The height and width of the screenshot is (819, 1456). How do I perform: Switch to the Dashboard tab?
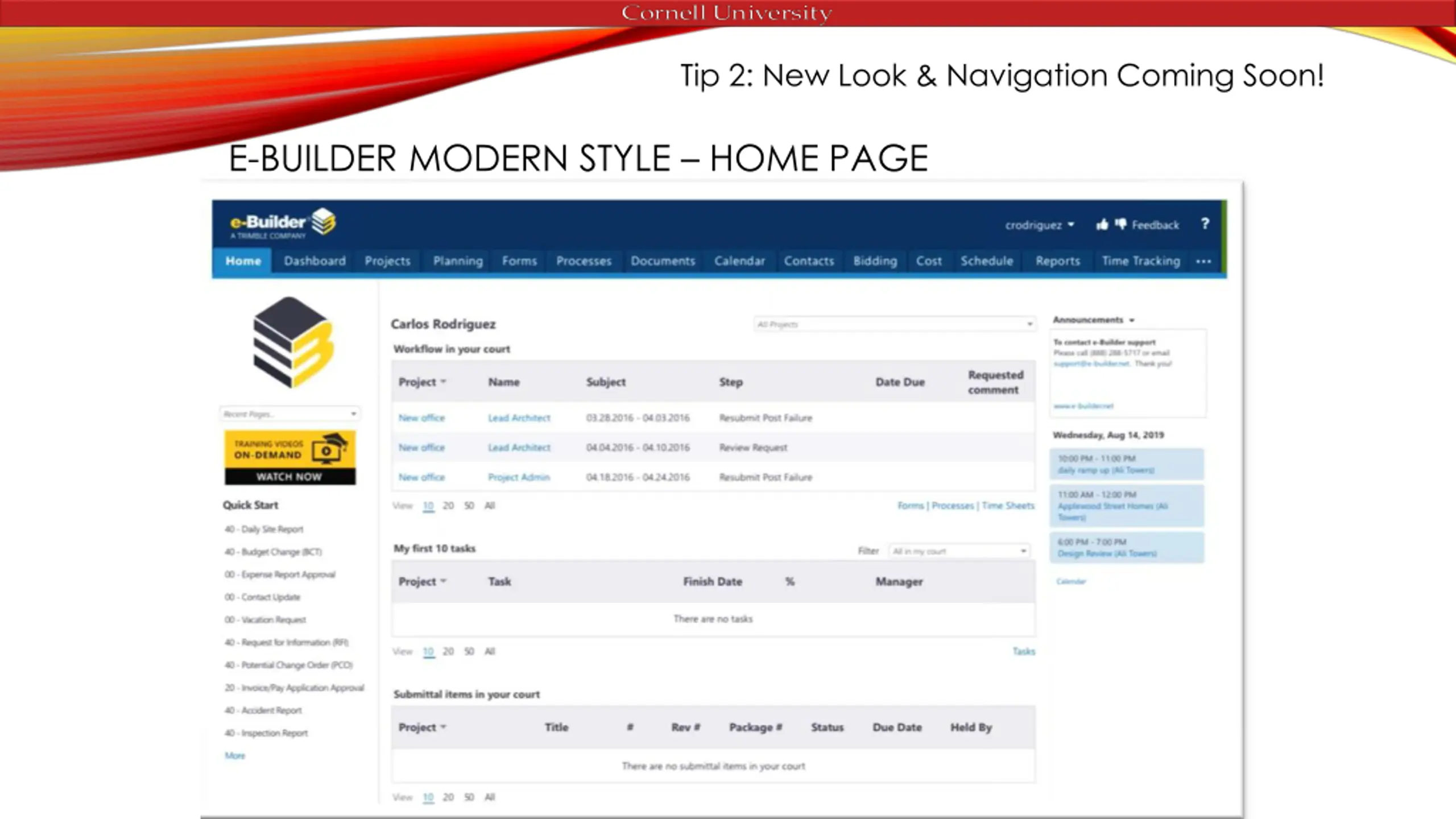click(315, 261)
